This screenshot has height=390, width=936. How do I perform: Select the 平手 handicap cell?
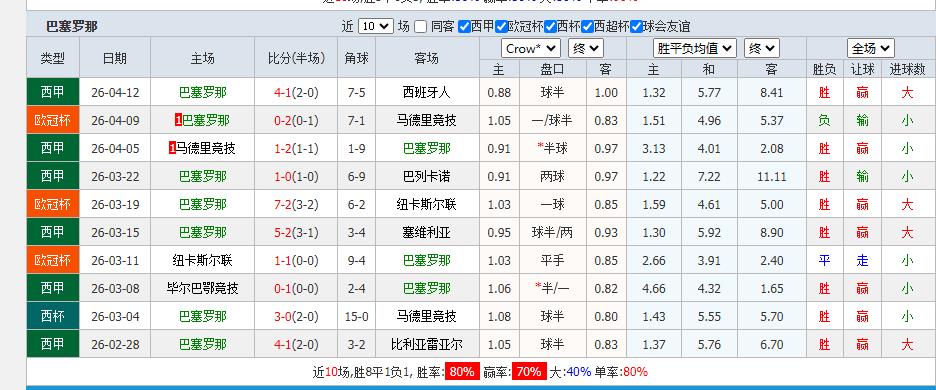(552, 260)
